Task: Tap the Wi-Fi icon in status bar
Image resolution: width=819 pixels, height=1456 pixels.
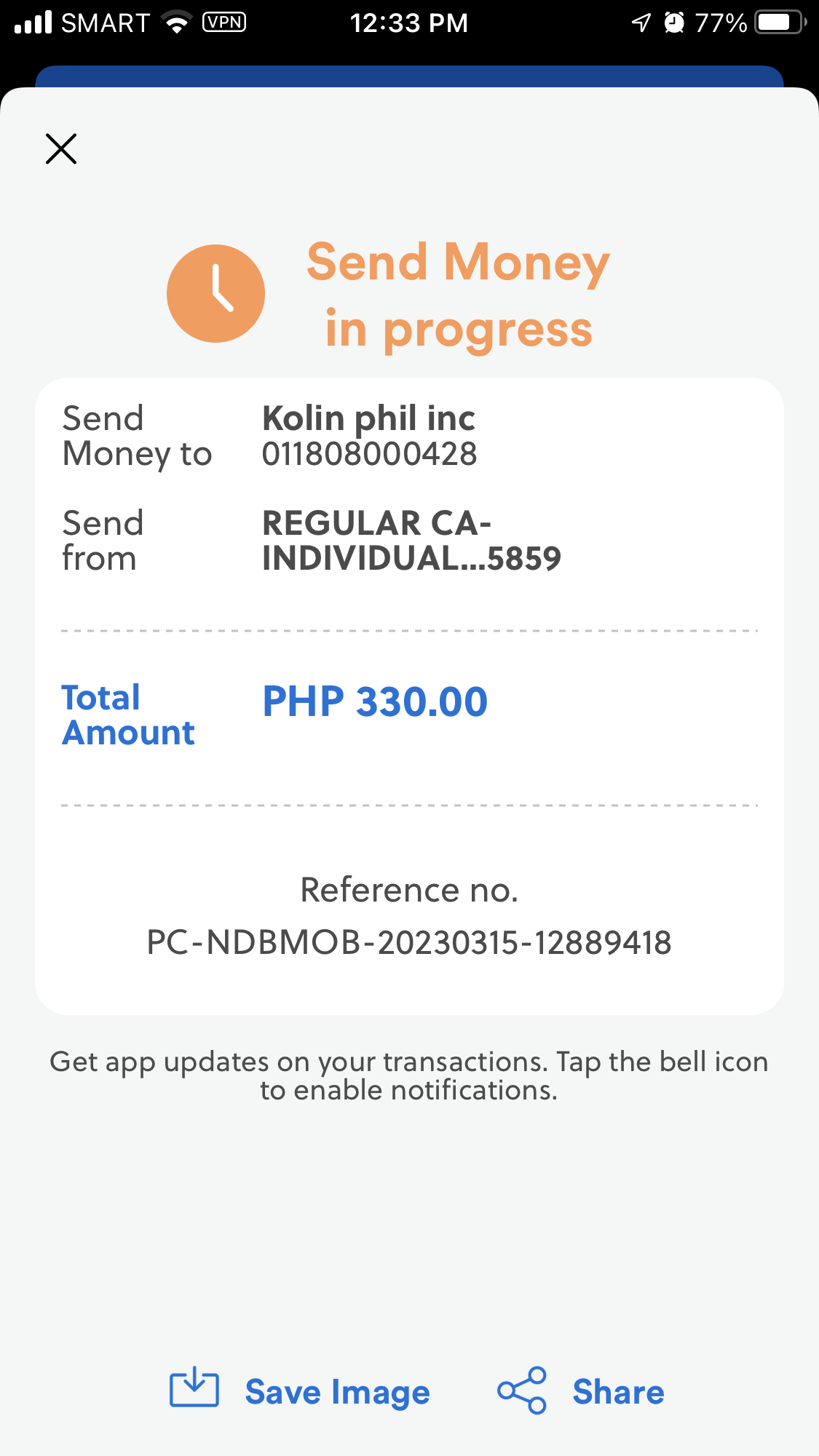Action: 176,23
